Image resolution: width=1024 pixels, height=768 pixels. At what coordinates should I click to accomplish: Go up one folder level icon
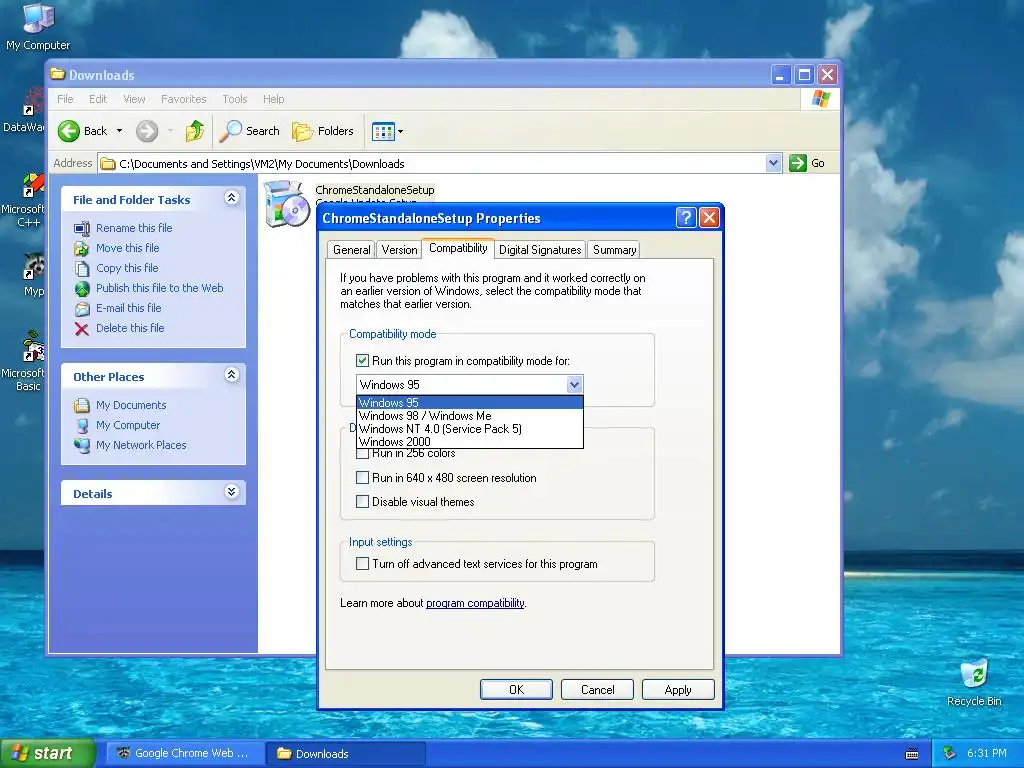[194, 131]
